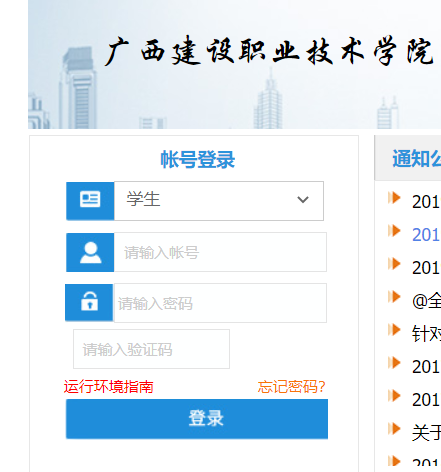Click the blue 登录 button
This screenshot has width=441, height=472.
197,419
